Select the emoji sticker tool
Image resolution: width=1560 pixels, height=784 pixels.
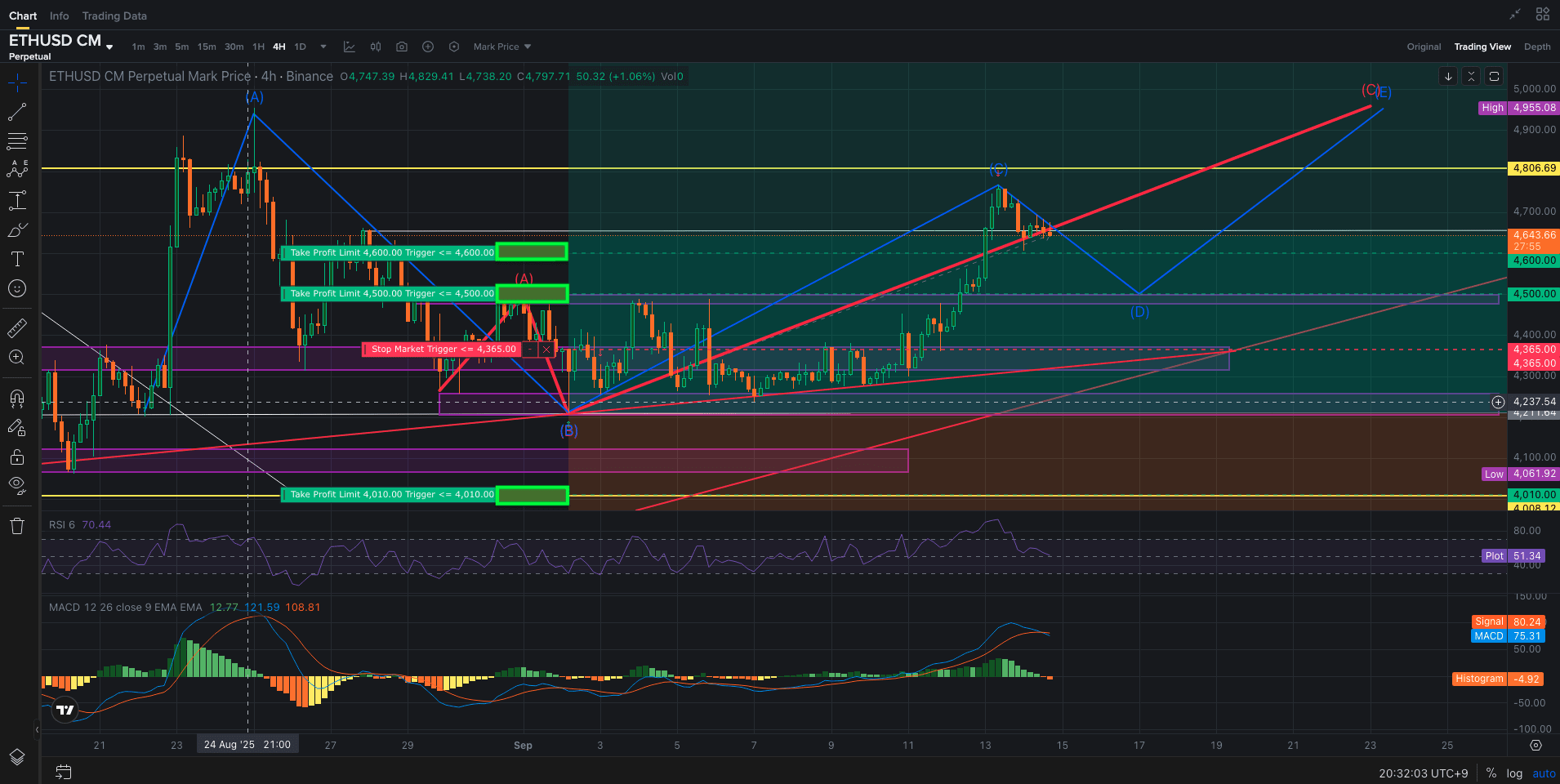(17, 288)
